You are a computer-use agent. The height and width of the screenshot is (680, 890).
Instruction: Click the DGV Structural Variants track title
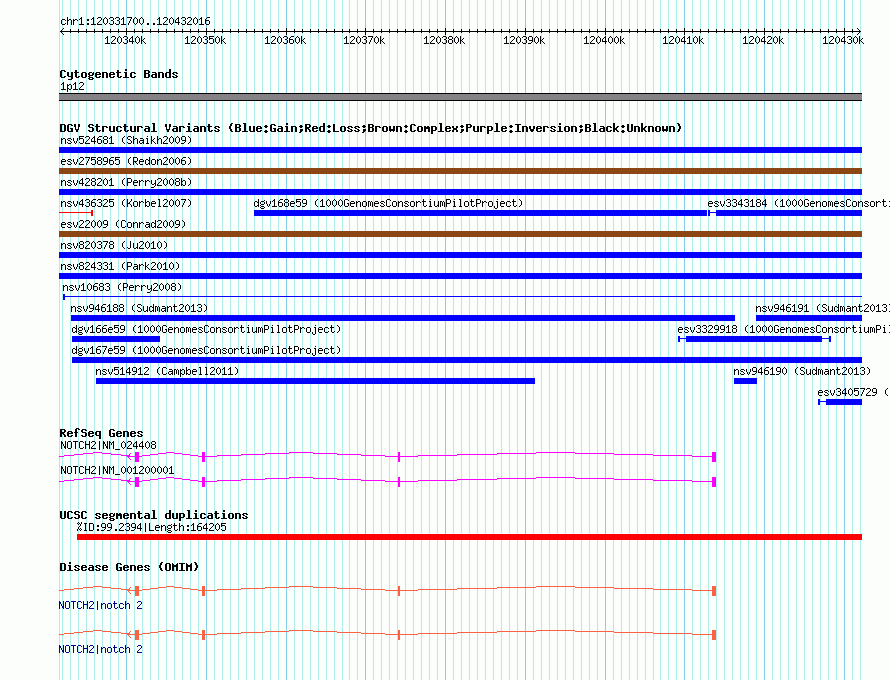click(x=370, y=128)
